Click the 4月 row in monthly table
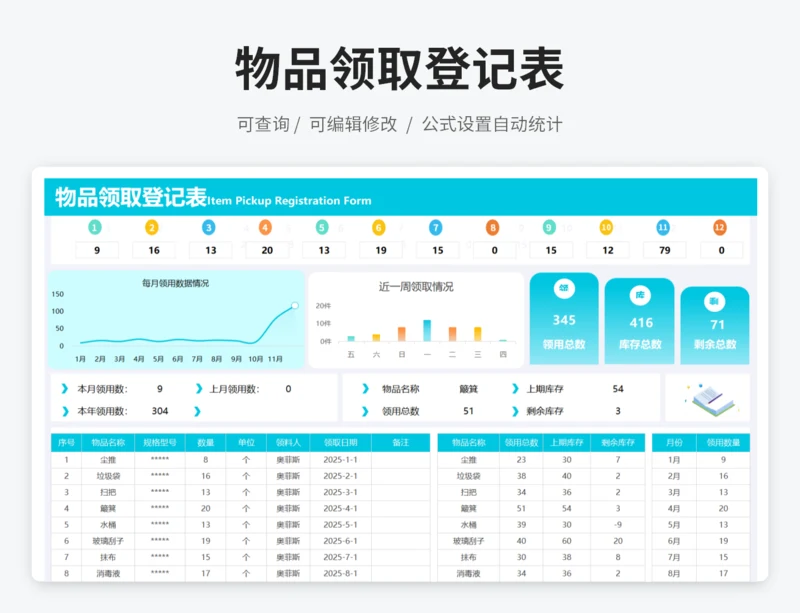The width and height of the screenshot is (800, 613). tap(701, 508)
